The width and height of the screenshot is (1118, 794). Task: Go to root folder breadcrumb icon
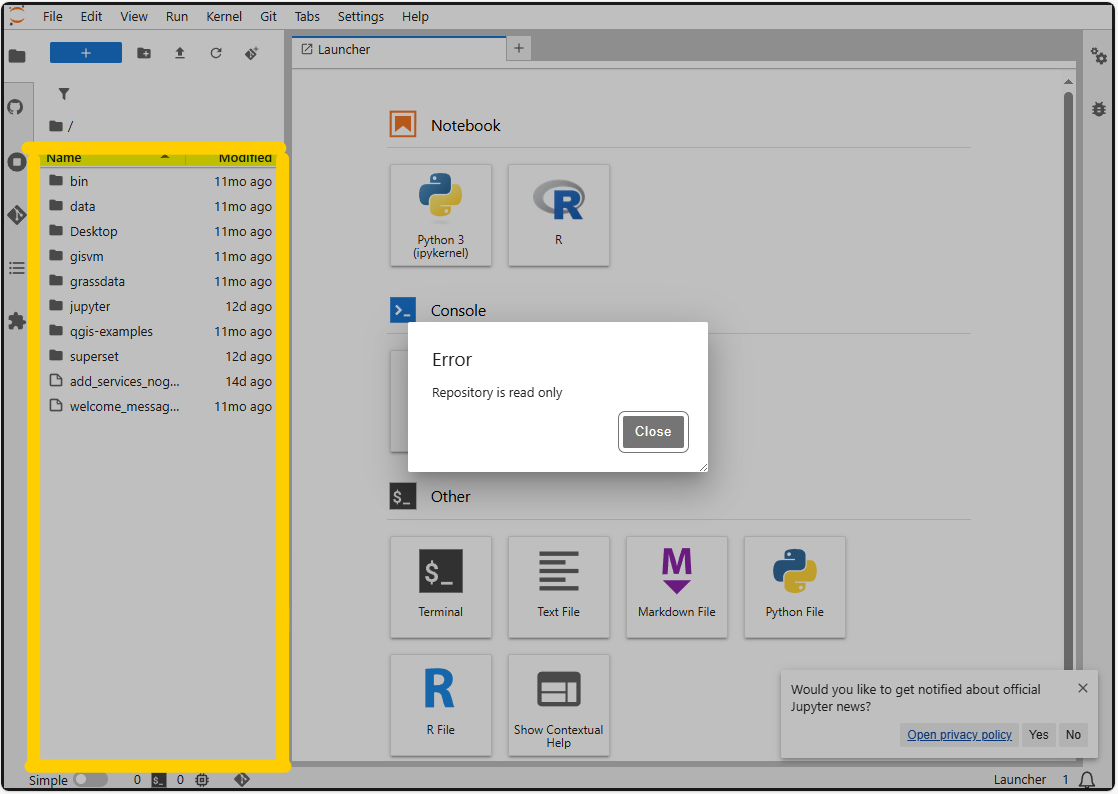point(56,126)
